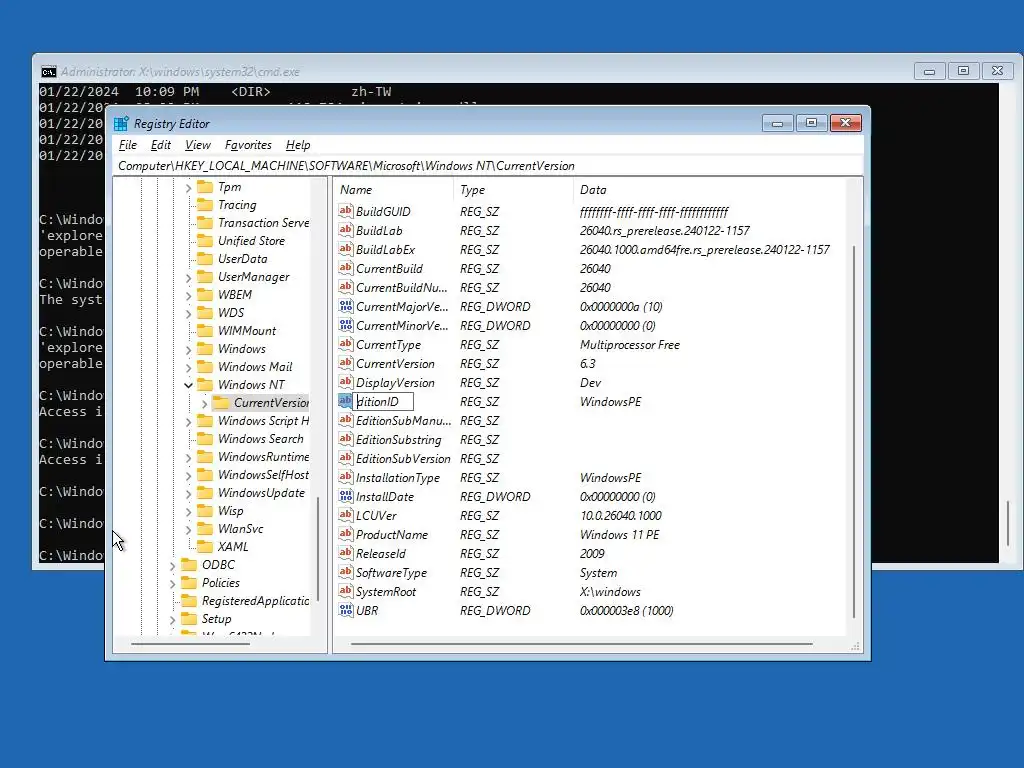Select the Windows Search key
Viewport: 1024px width, 768px height.
coord(261,439)
